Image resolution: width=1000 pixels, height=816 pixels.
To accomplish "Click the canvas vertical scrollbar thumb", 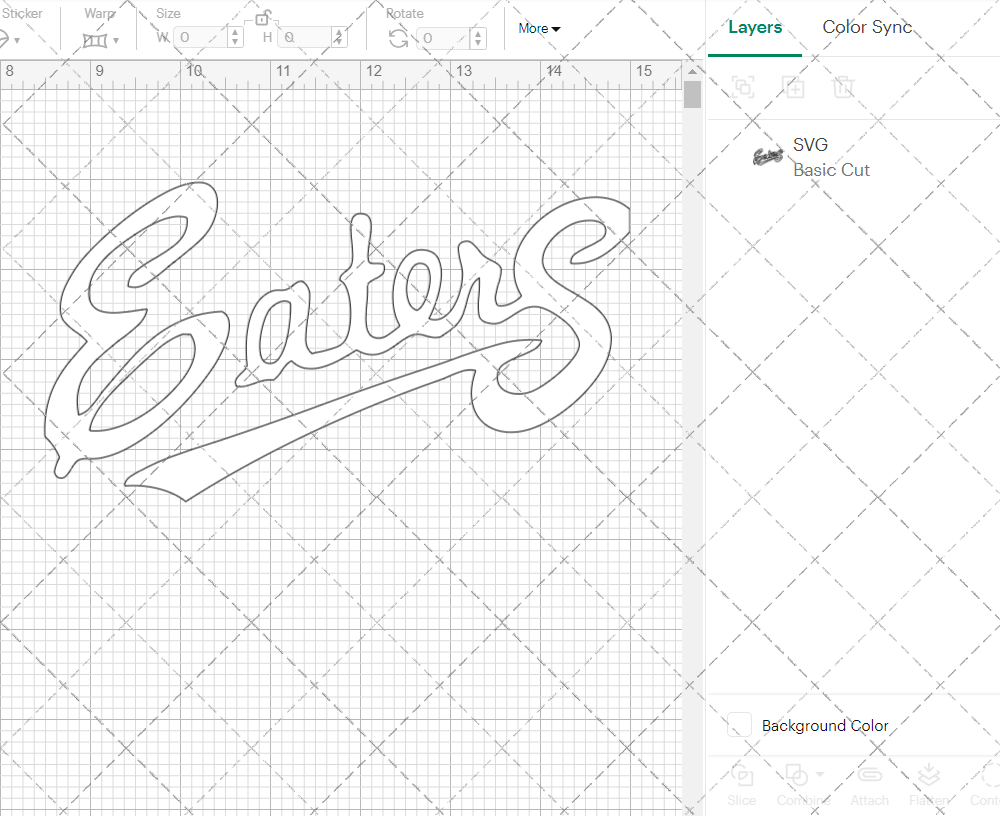I will [x=692, y=94].
